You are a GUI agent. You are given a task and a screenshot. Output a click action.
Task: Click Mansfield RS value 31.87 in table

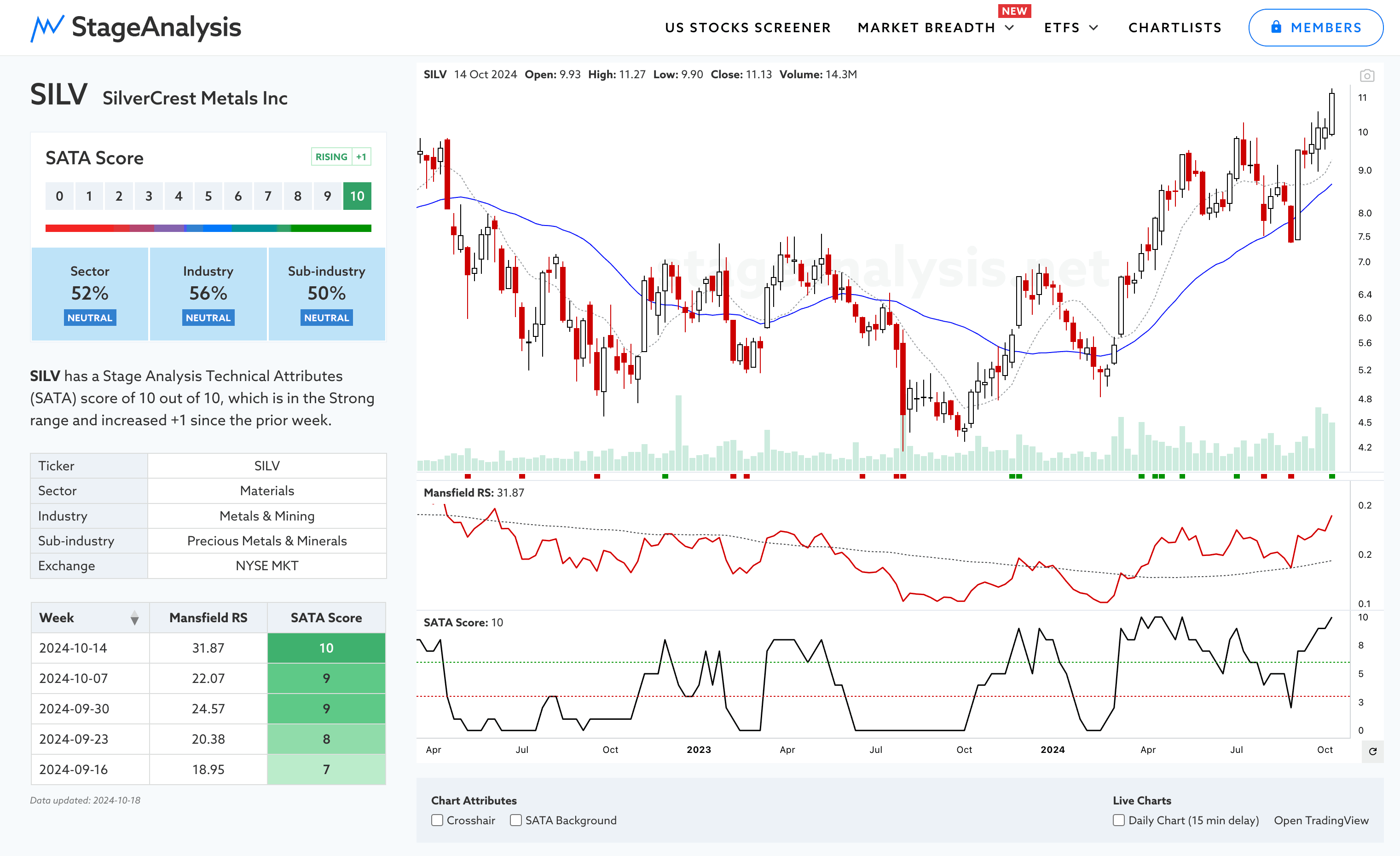[x=208, y=648]
